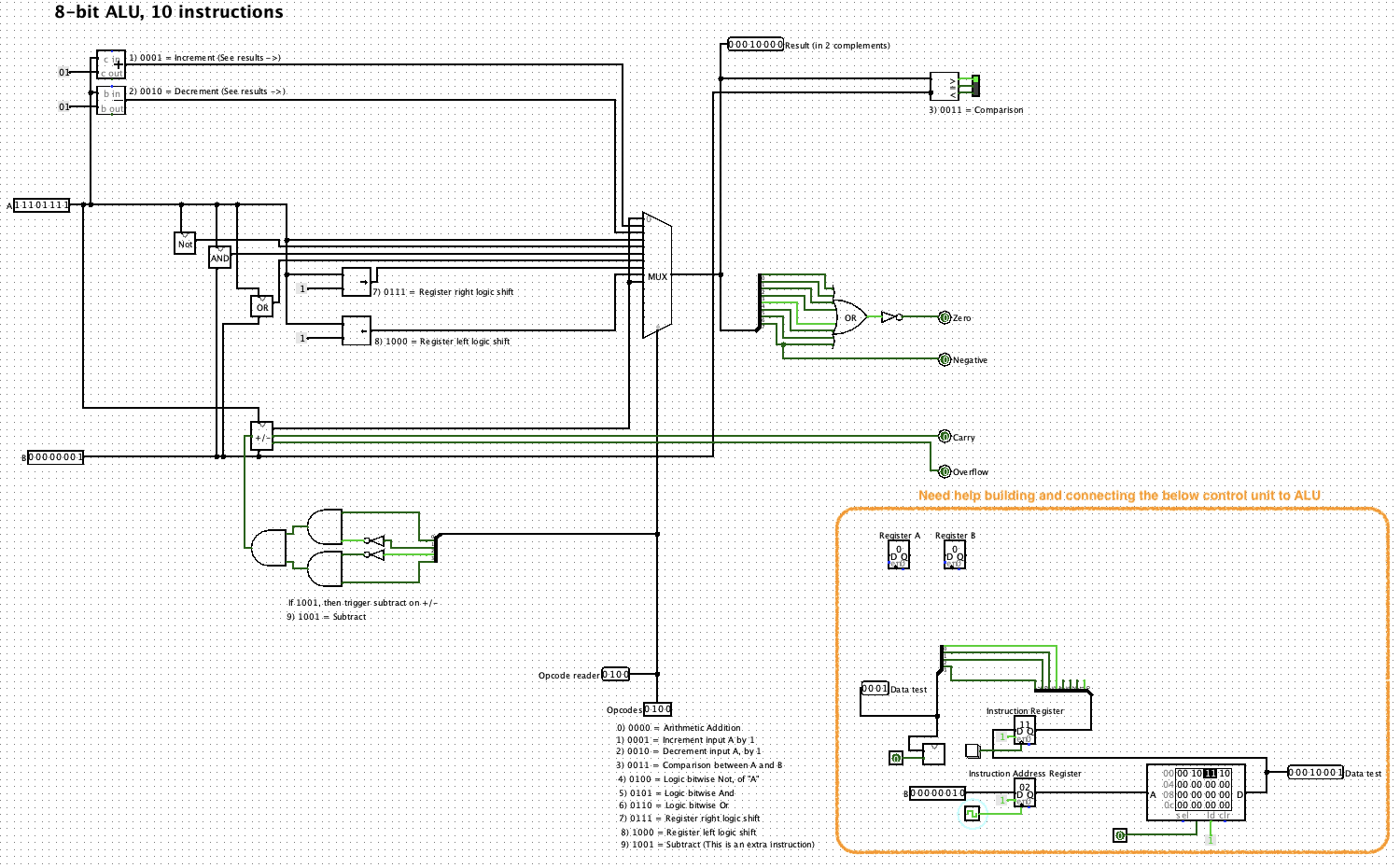
Task: Click the Not gate component
Action: coord(185,243)
